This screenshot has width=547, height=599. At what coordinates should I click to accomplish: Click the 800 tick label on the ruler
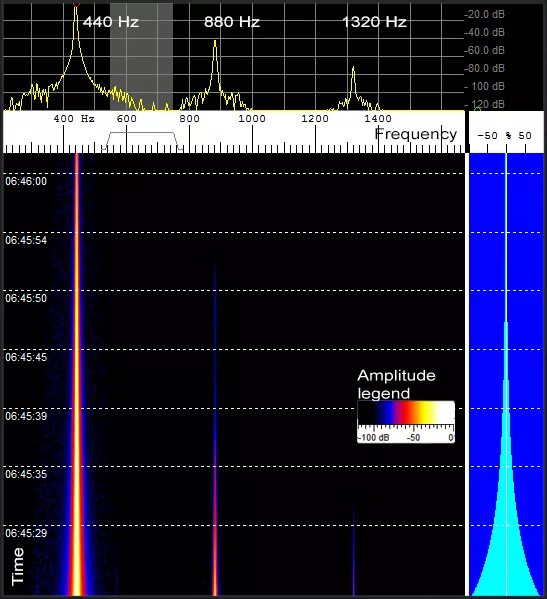tap(189, 118)
